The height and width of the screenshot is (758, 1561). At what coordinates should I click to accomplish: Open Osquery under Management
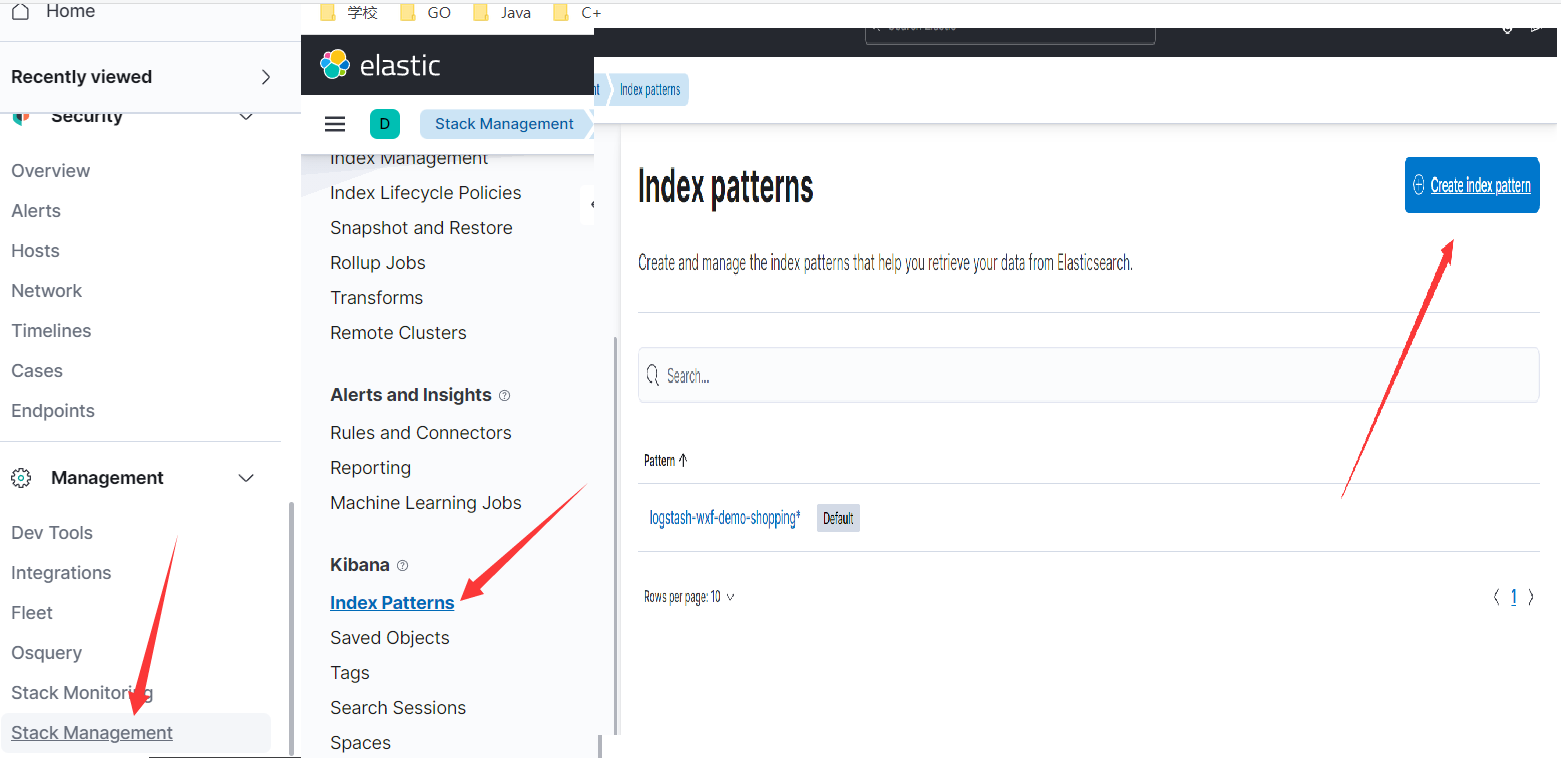[47, 653]
